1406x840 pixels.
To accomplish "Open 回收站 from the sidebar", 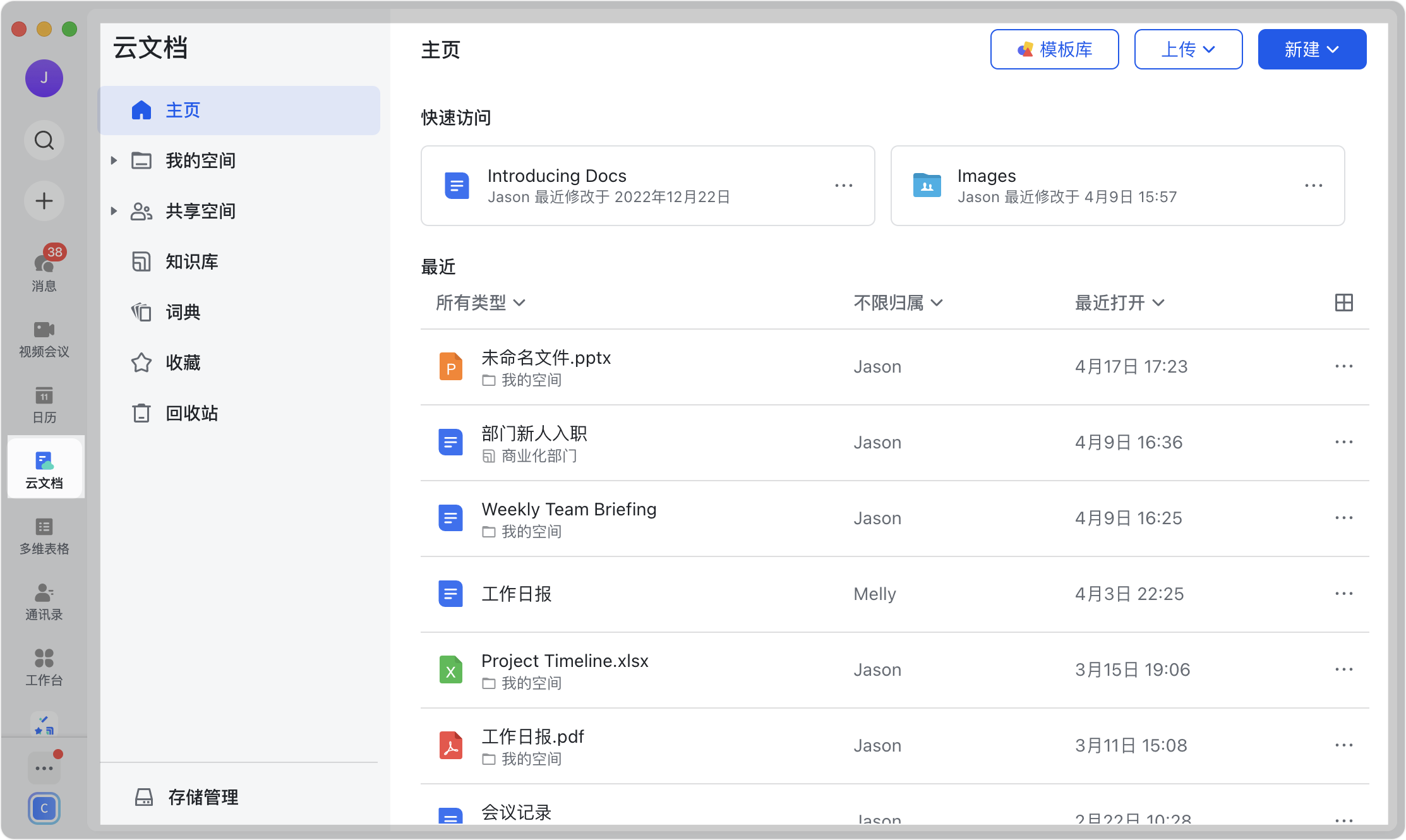I will (191, 413).
